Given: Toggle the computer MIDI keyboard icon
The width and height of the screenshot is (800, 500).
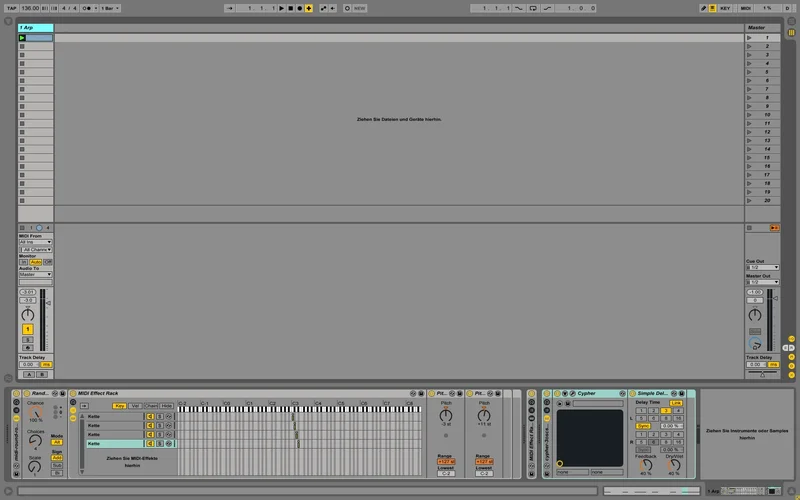Looking at the screenshot, I should click(x=713, y=8).
